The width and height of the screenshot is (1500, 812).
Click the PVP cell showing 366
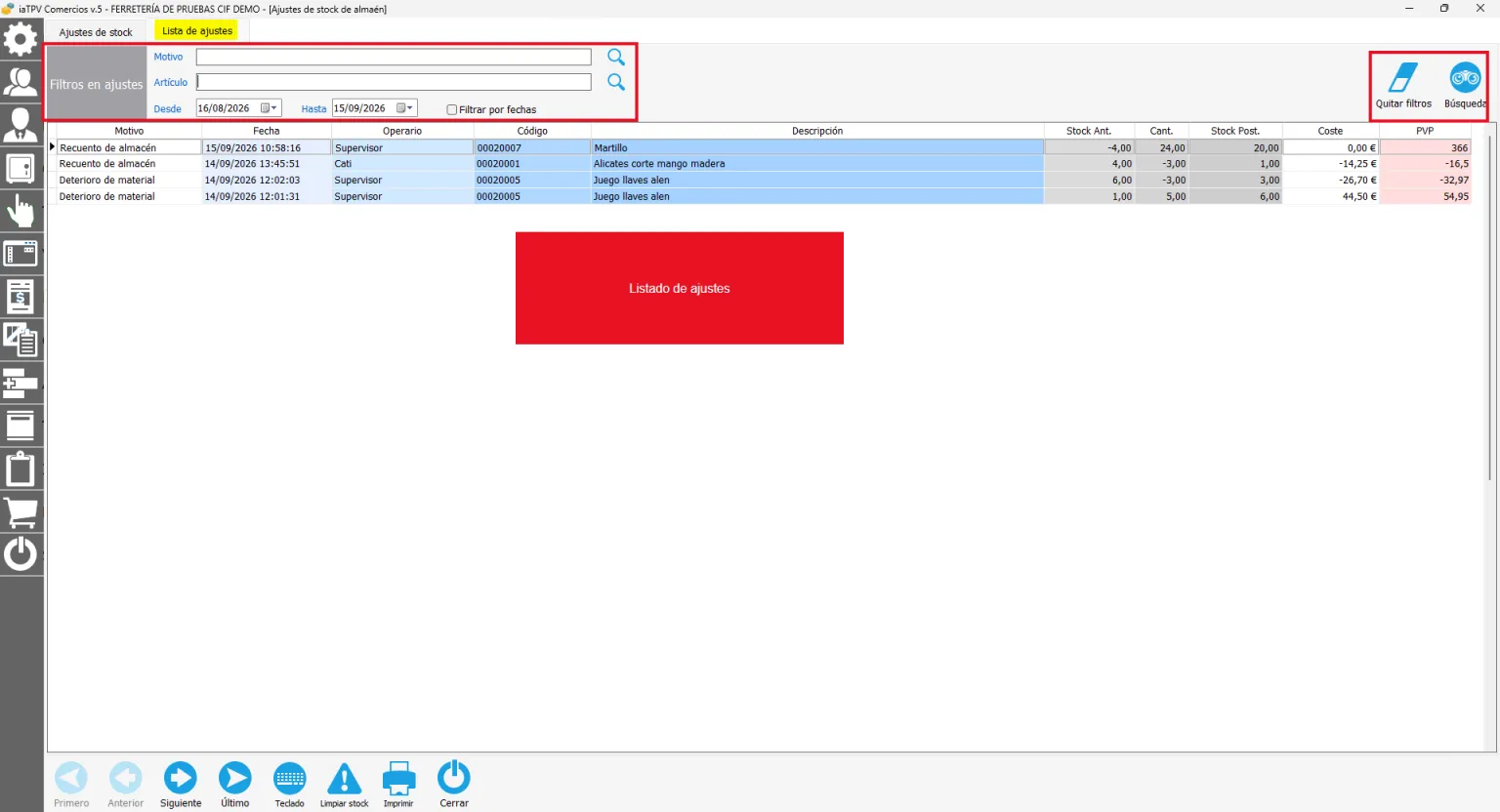point(1425,148)
